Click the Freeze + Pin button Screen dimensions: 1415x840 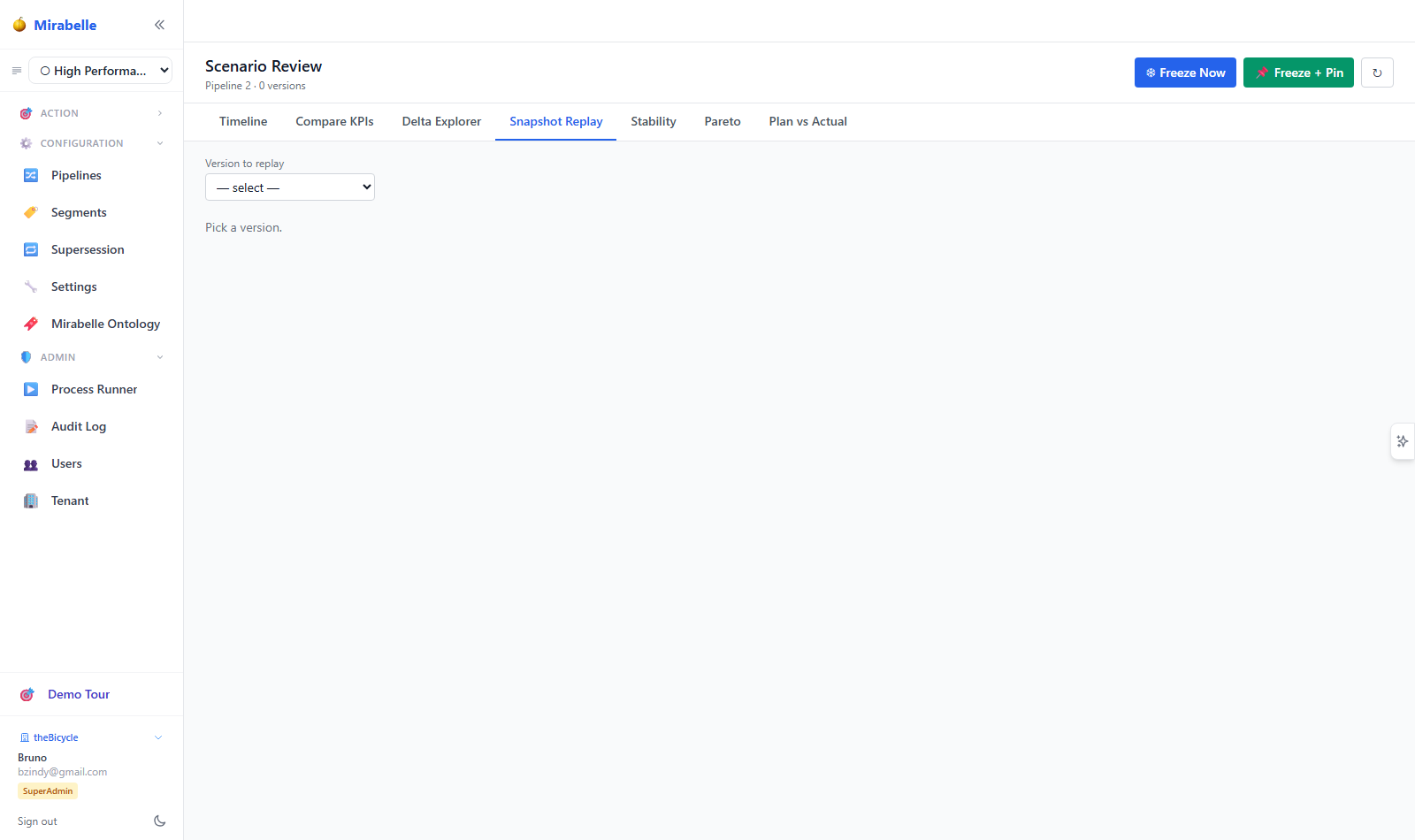1298,73
